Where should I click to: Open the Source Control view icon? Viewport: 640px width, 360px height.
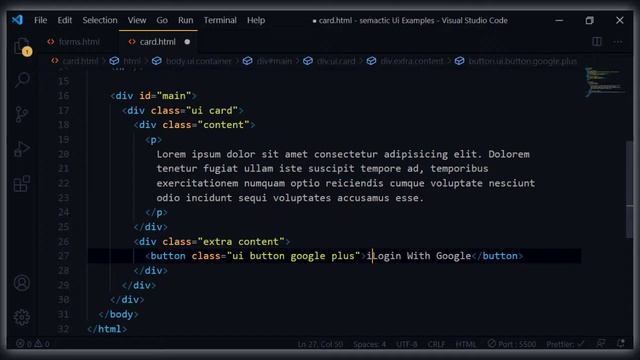22,114
